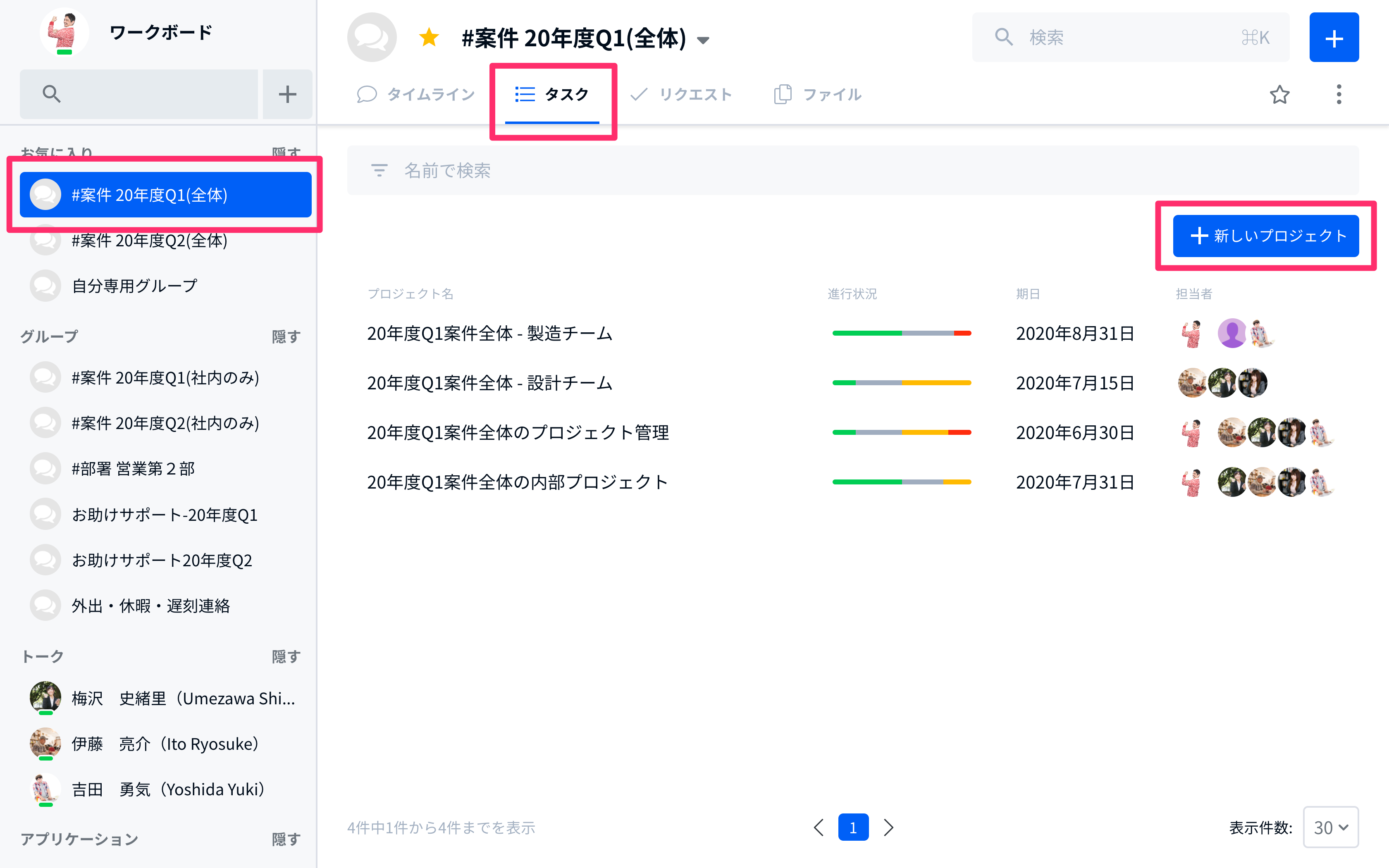Viewport: 1389px width, 868px height.
Task: Click the progress bar of 設計チーム project
Action: coord(902,383)
